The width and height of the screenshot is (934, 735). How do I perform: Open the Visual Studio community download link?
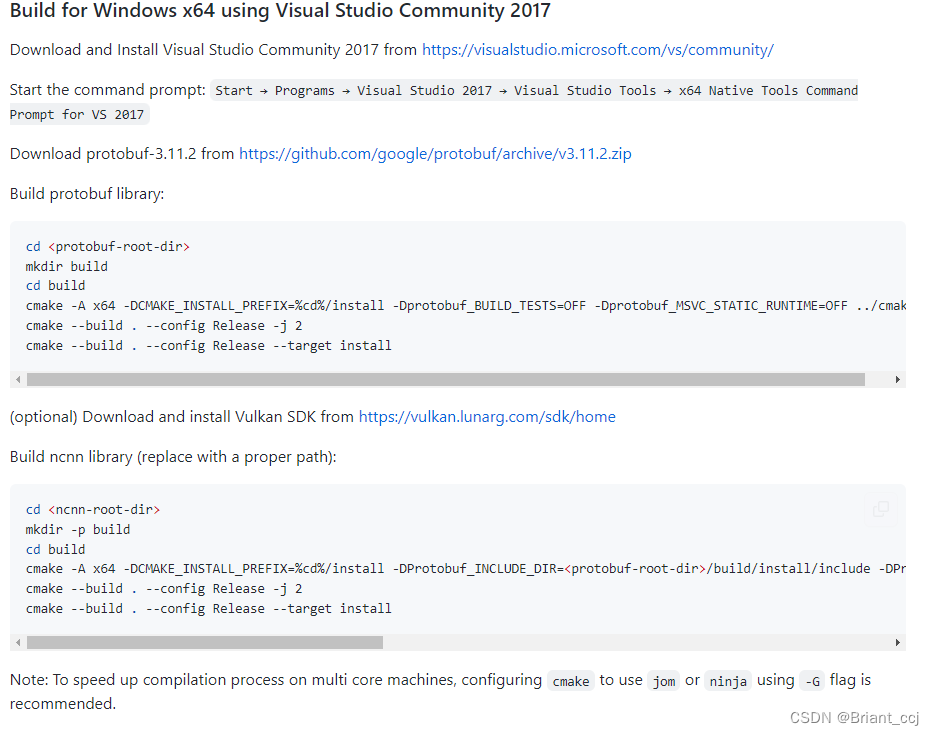(x=597, y=49)
